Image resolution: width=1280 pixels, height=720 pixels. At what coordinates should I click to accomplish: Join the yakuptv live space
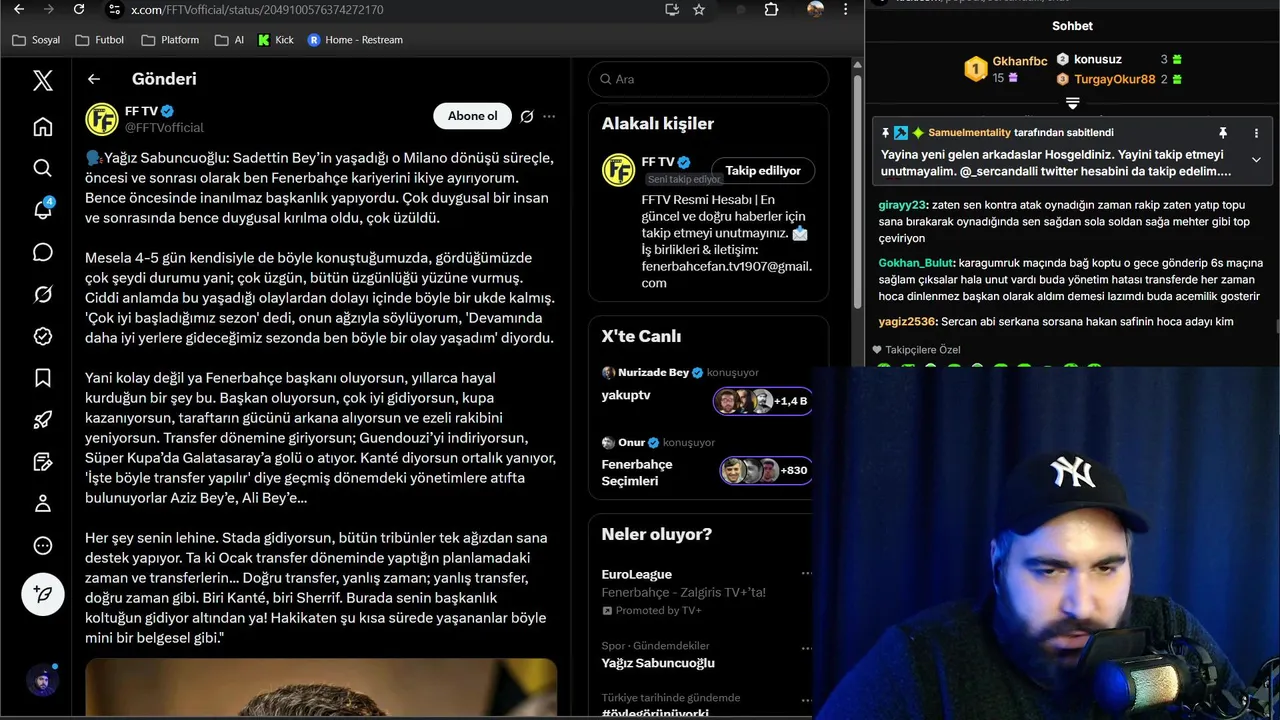[x=626, y=395]
